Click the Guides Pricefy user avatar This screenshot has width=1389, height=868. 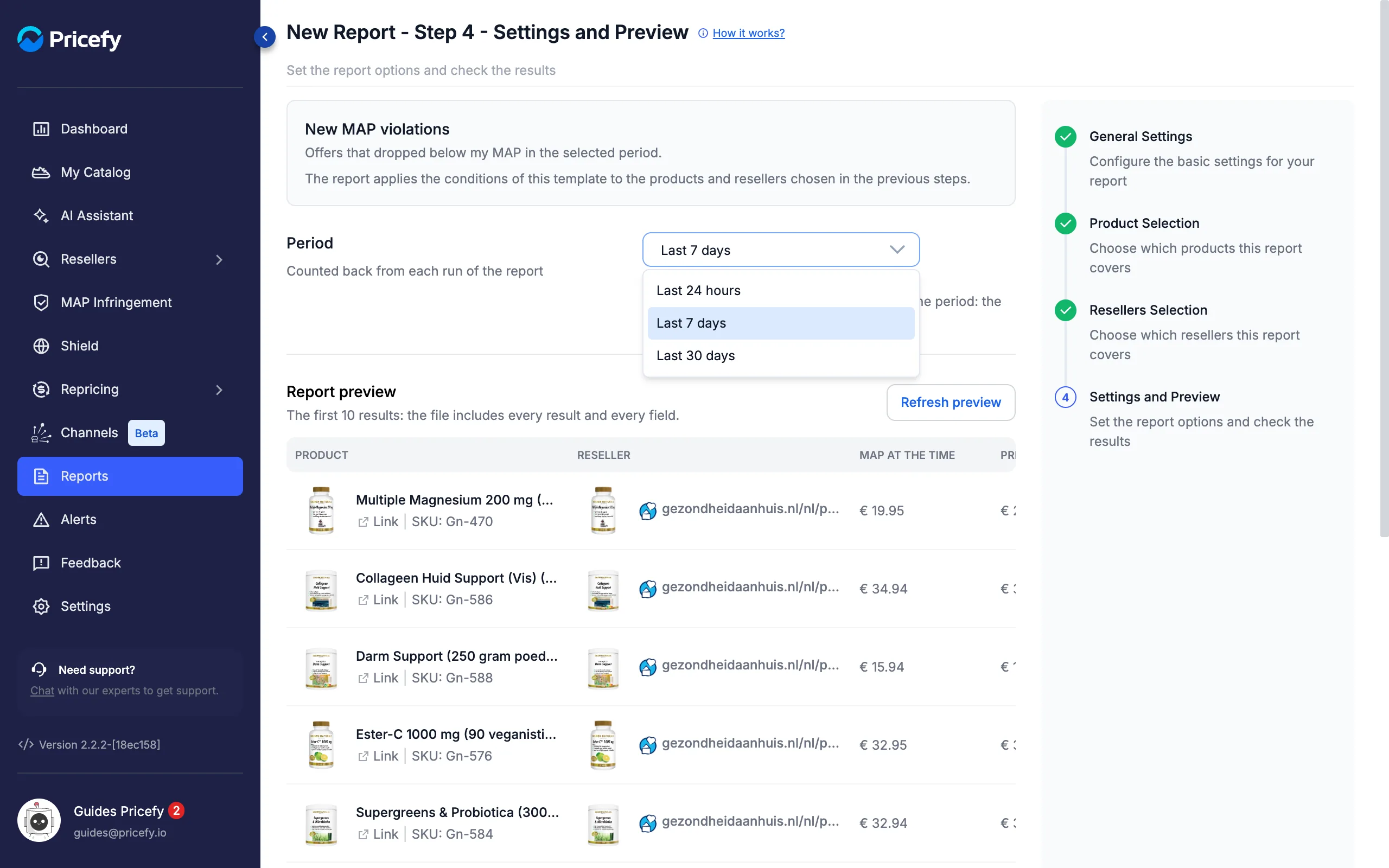pyautogui.click(x=39, y=820)
